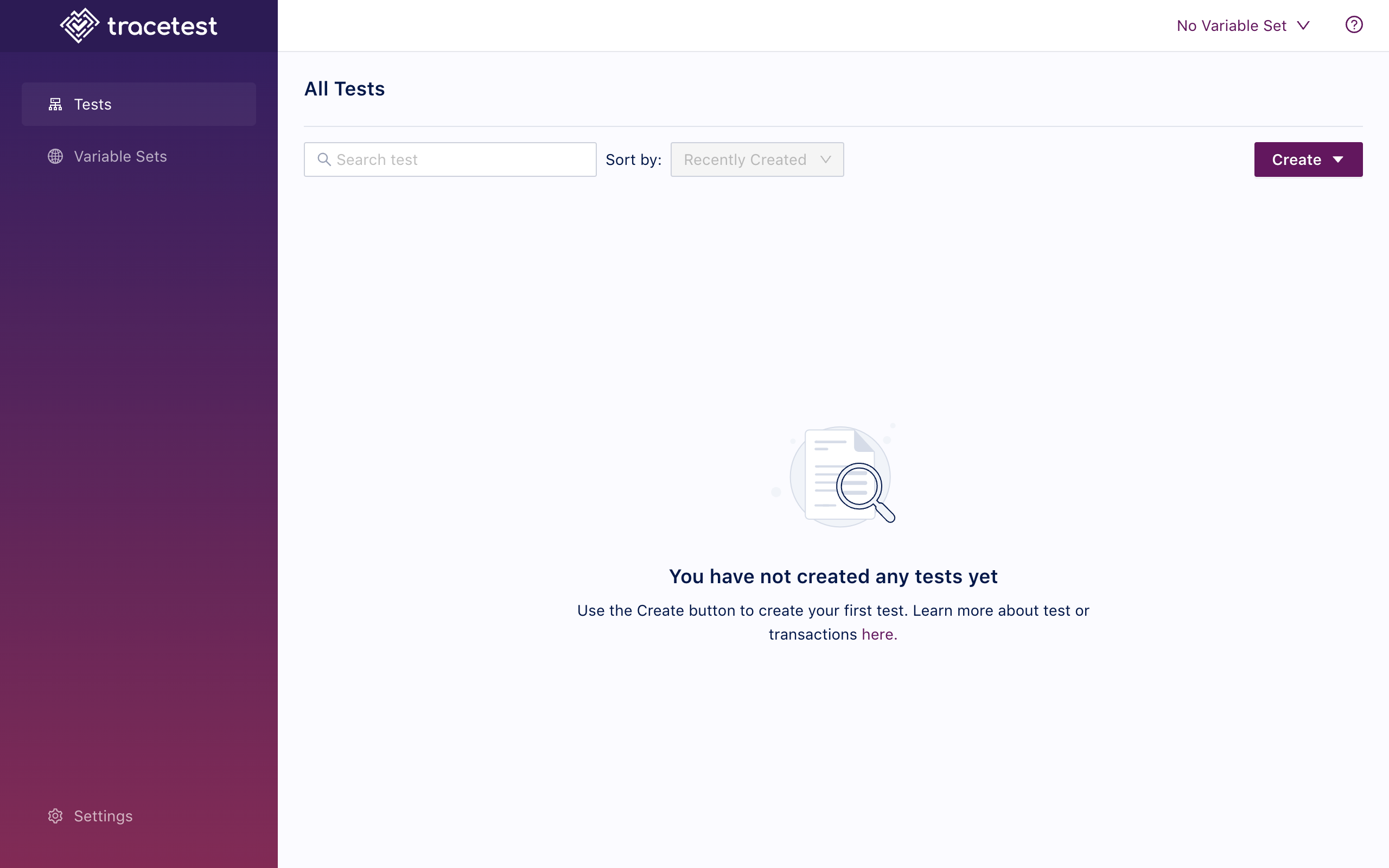Viewport: 1389px width, 868px height.
Task: Click the Settings entry at sidebar bottom
Action: [103, 816]
